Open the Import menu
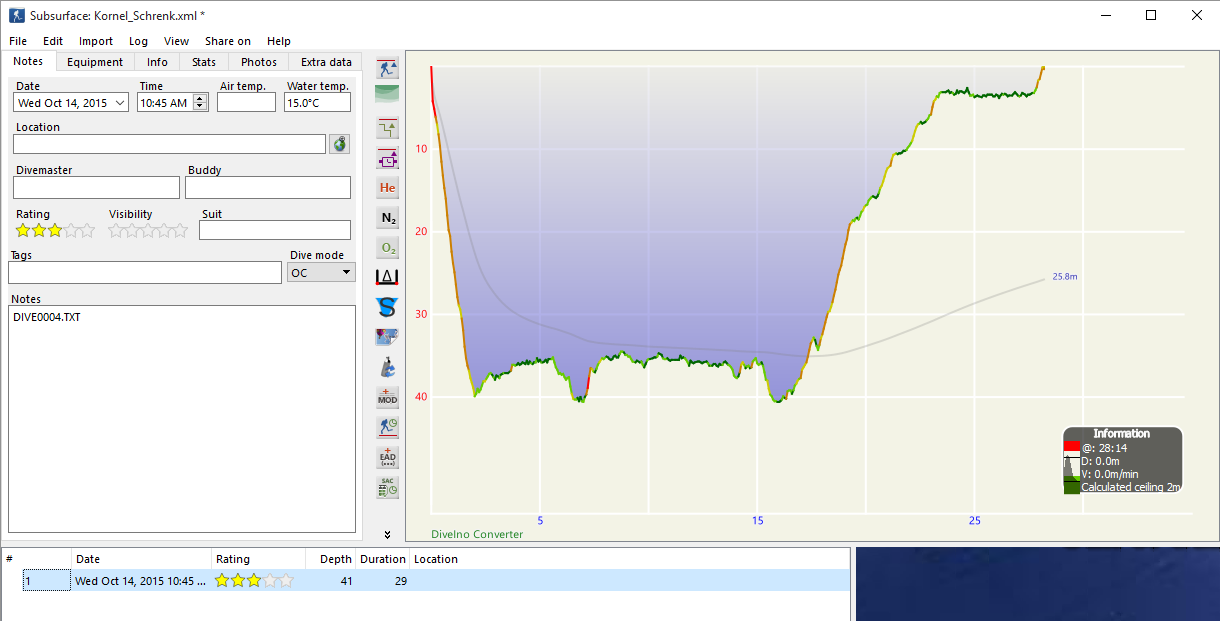The width and height of the screenshot is (1220, 621). point(96,41)
